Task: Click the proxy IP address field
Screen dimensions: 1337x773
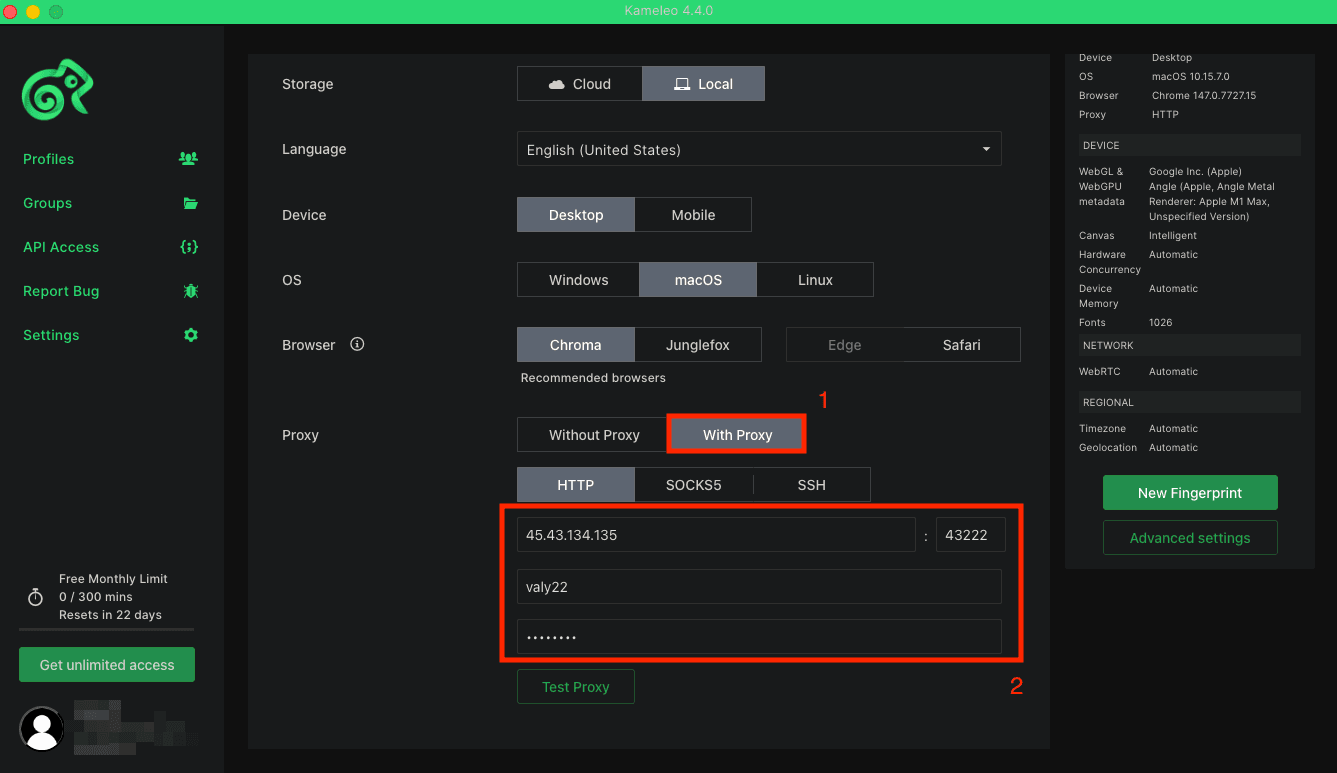Action: click(x=716, y=534)
